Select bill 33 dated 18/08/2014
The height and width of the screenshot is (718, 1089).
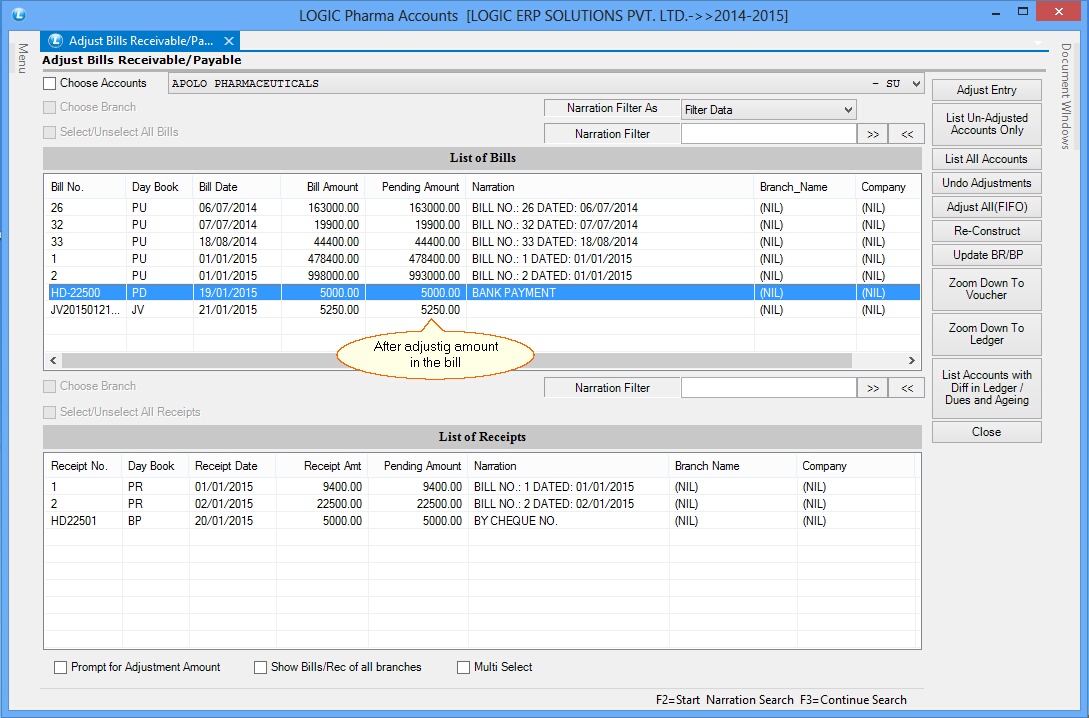tap(483, 242)
